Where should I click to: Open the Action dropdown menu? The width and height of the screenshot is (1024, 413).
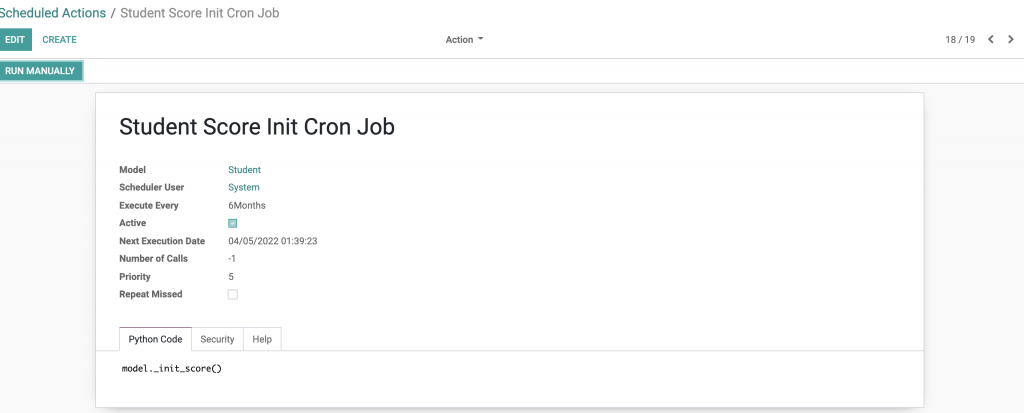[464, 40]
